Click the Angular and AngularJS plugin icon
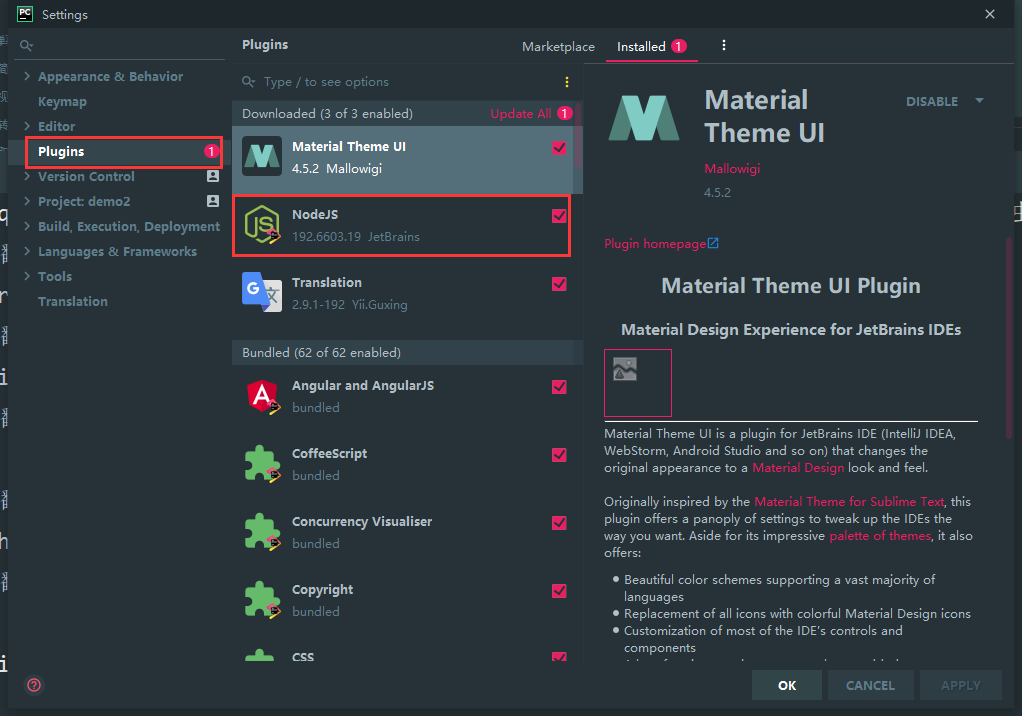Screen dimensions: 1022x716 (262, 395)
